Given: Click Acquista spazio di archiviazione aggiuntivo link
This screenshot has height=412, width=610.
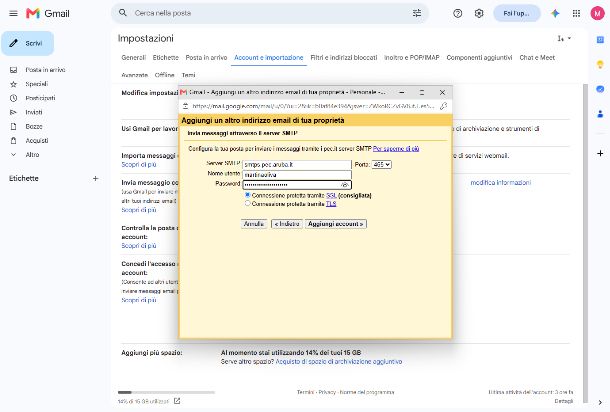Looking at the screenshot, I should coord(339,362).
